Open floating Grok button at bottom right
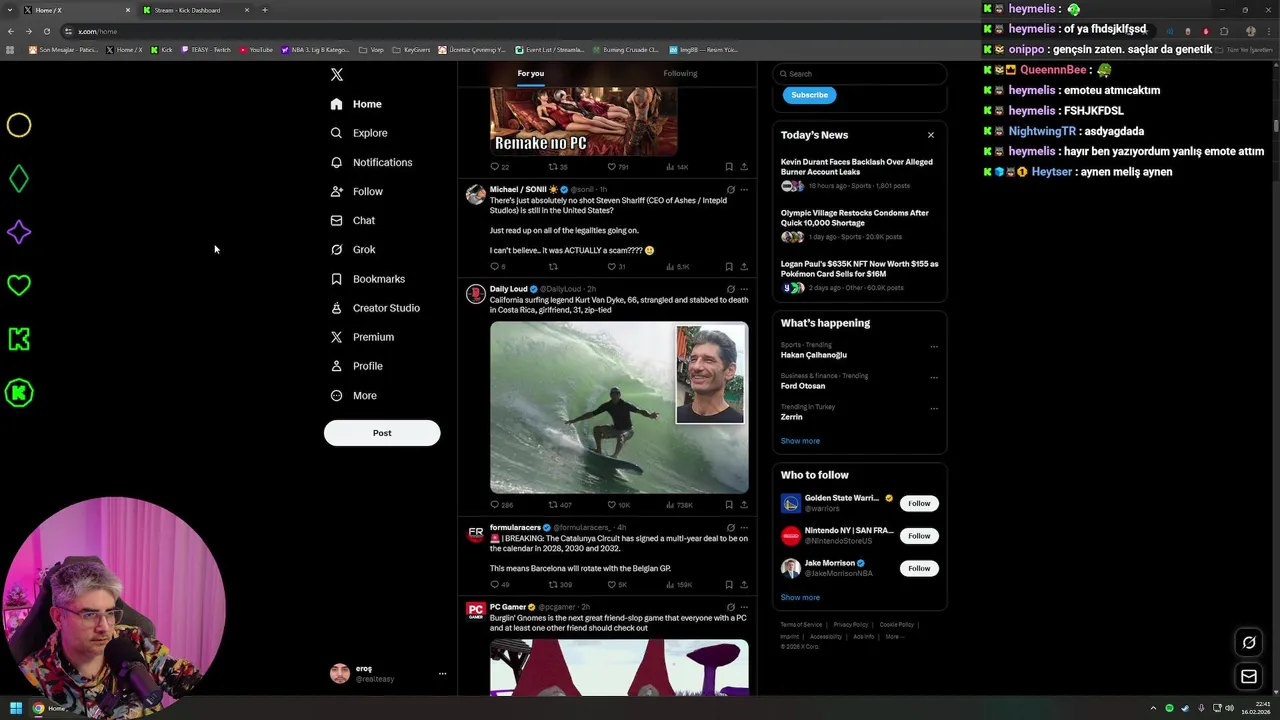The image size is (1280, 720). point(1249,643)
